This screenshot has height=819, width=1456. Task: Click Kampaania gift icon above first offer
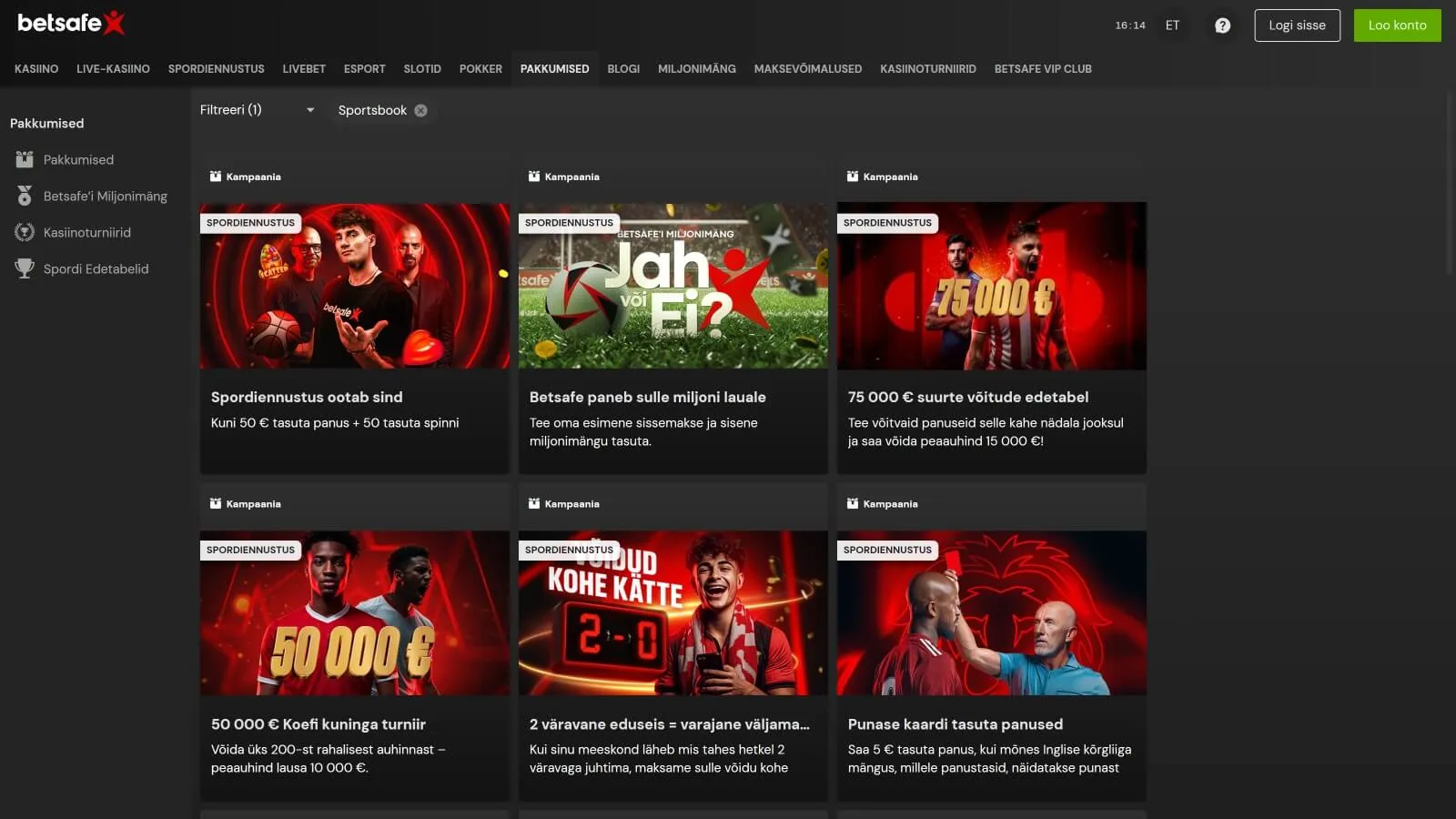(216, 177)
